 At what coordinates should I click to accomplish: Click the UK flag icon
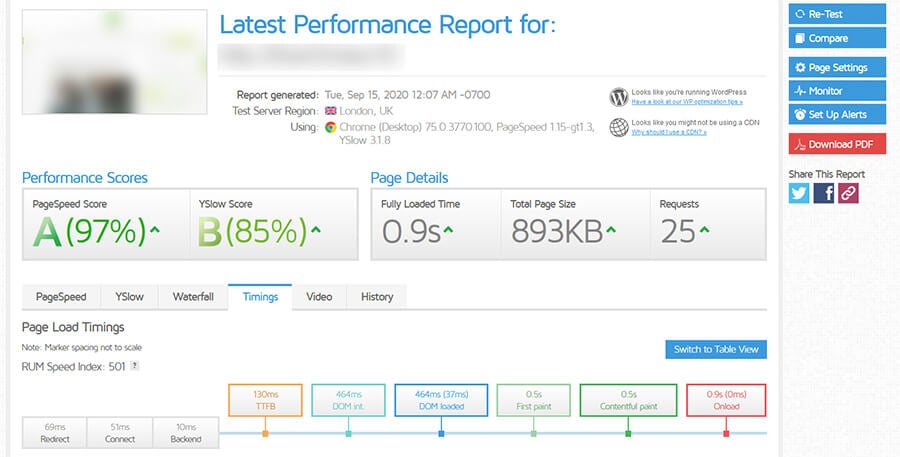pos(331,111)
